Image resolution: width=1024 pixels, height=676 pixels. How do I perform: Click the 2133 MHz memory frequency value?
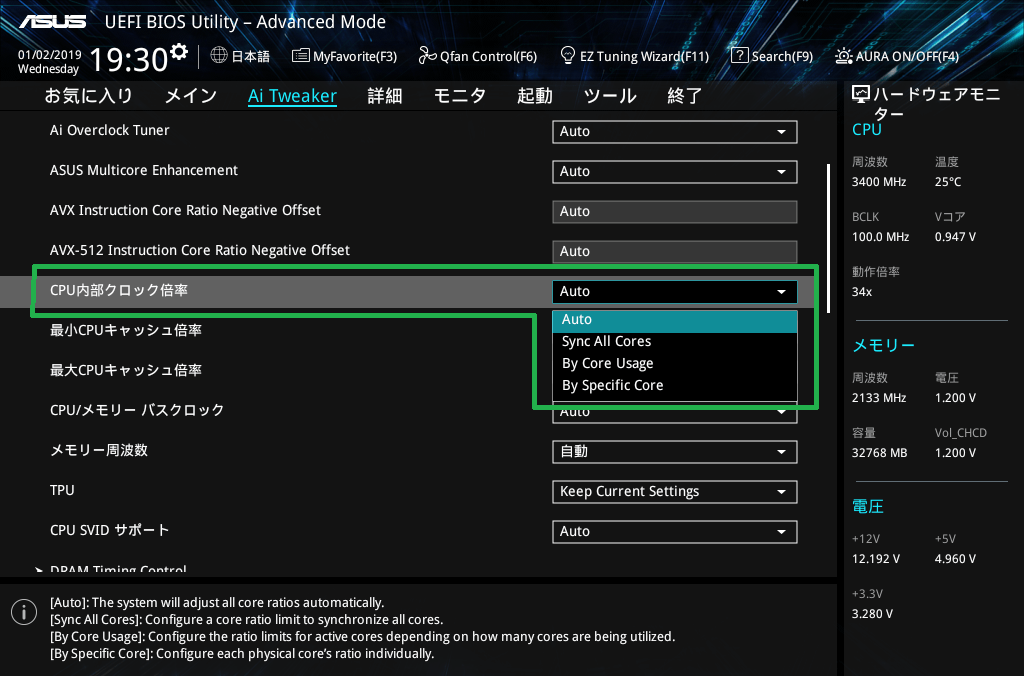pyautogui.click(x=879, y=398)
